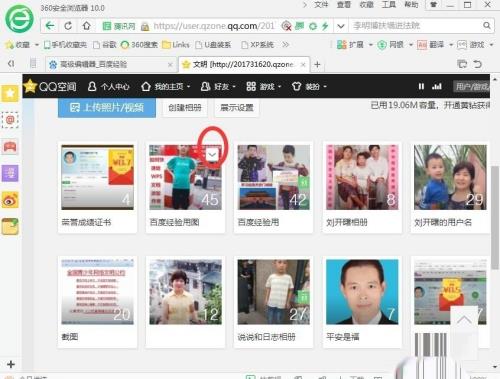Click the QQ空间 logo
The height and width of the screenshot is (379, 500).
[50, 87]
